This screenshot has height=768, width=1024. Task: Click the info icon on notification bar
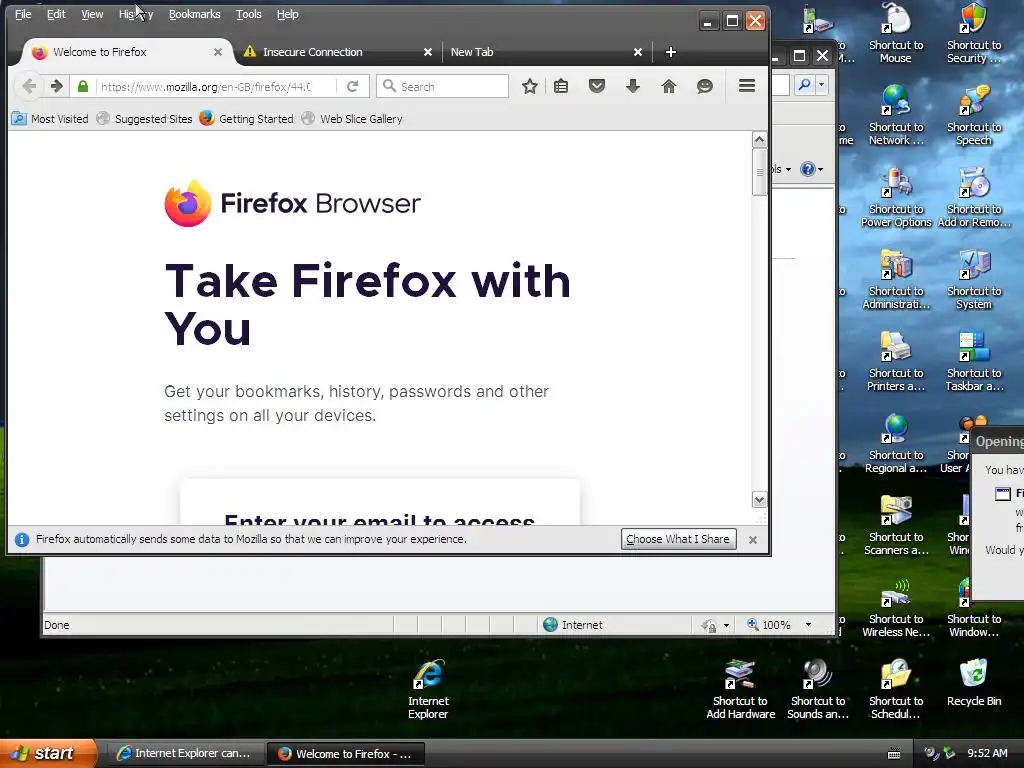(22, 539)
